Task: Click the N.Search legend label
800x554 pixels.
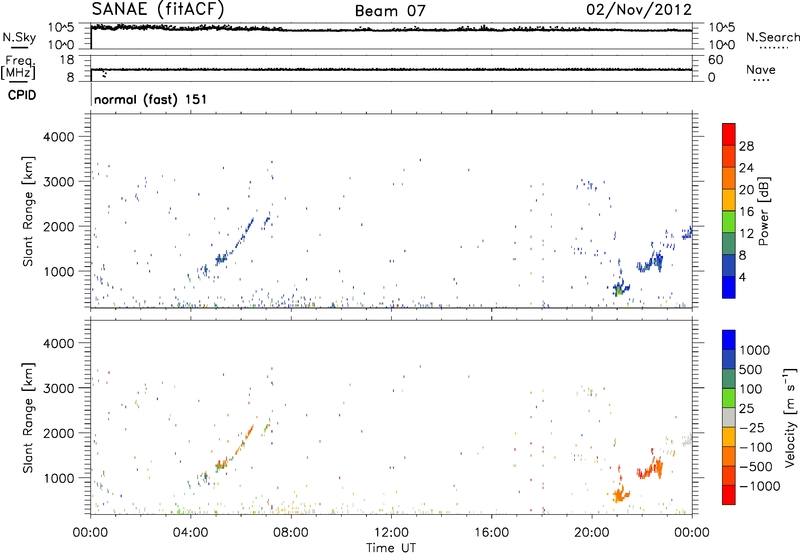Action: (772, 37)
